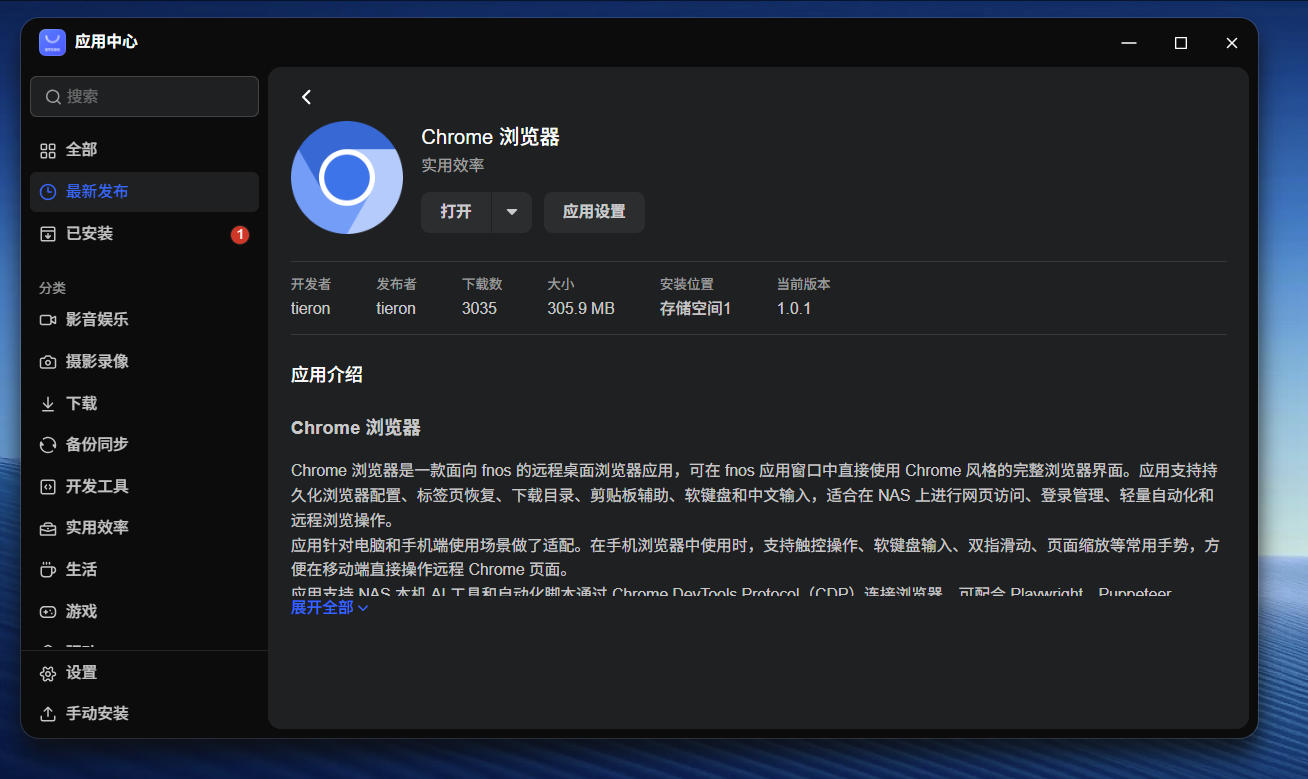Select the 影音娱乐 camera icon

(x=48, y=320)
